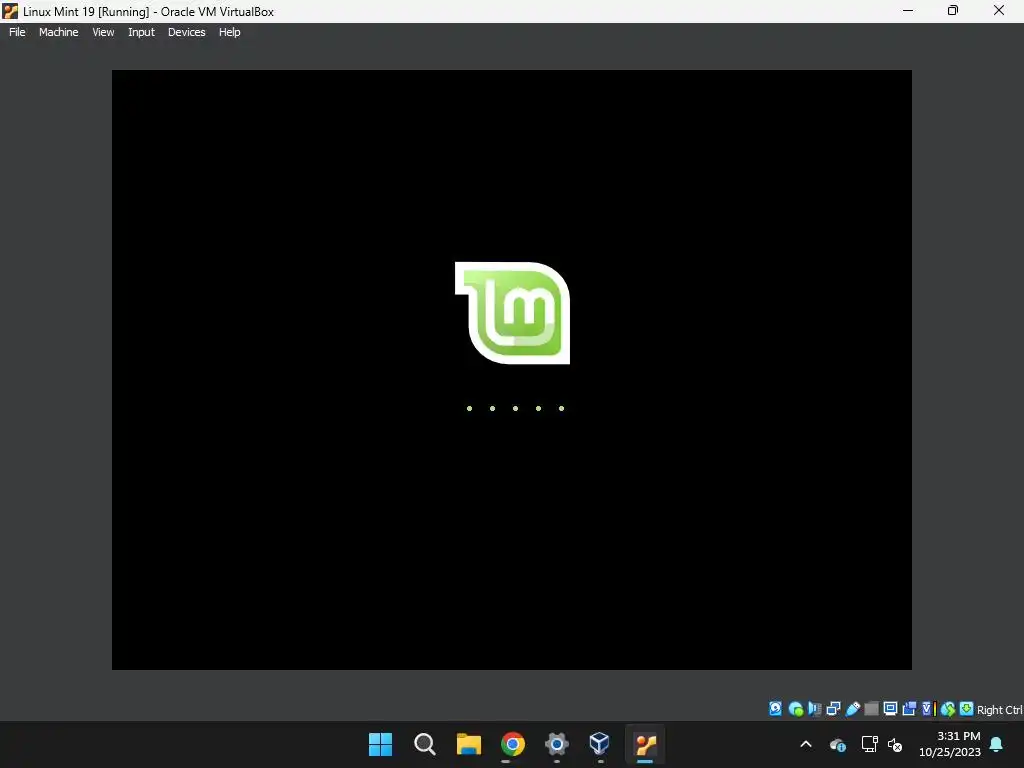The width and height of the screenshot is (1024, 768).
Task: Open the Windows Start menu
Action: 380,744
